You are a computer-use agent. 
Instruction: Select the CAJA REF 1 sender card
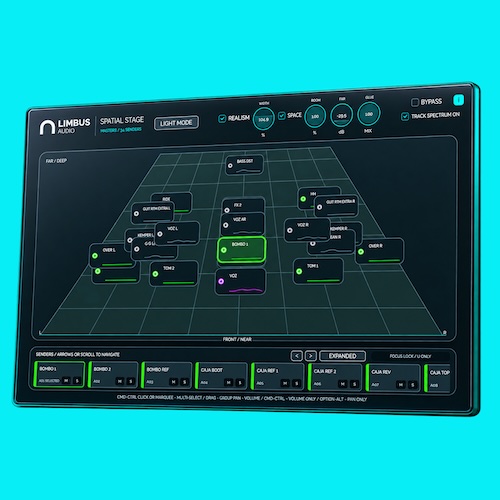tap(278, 377)
